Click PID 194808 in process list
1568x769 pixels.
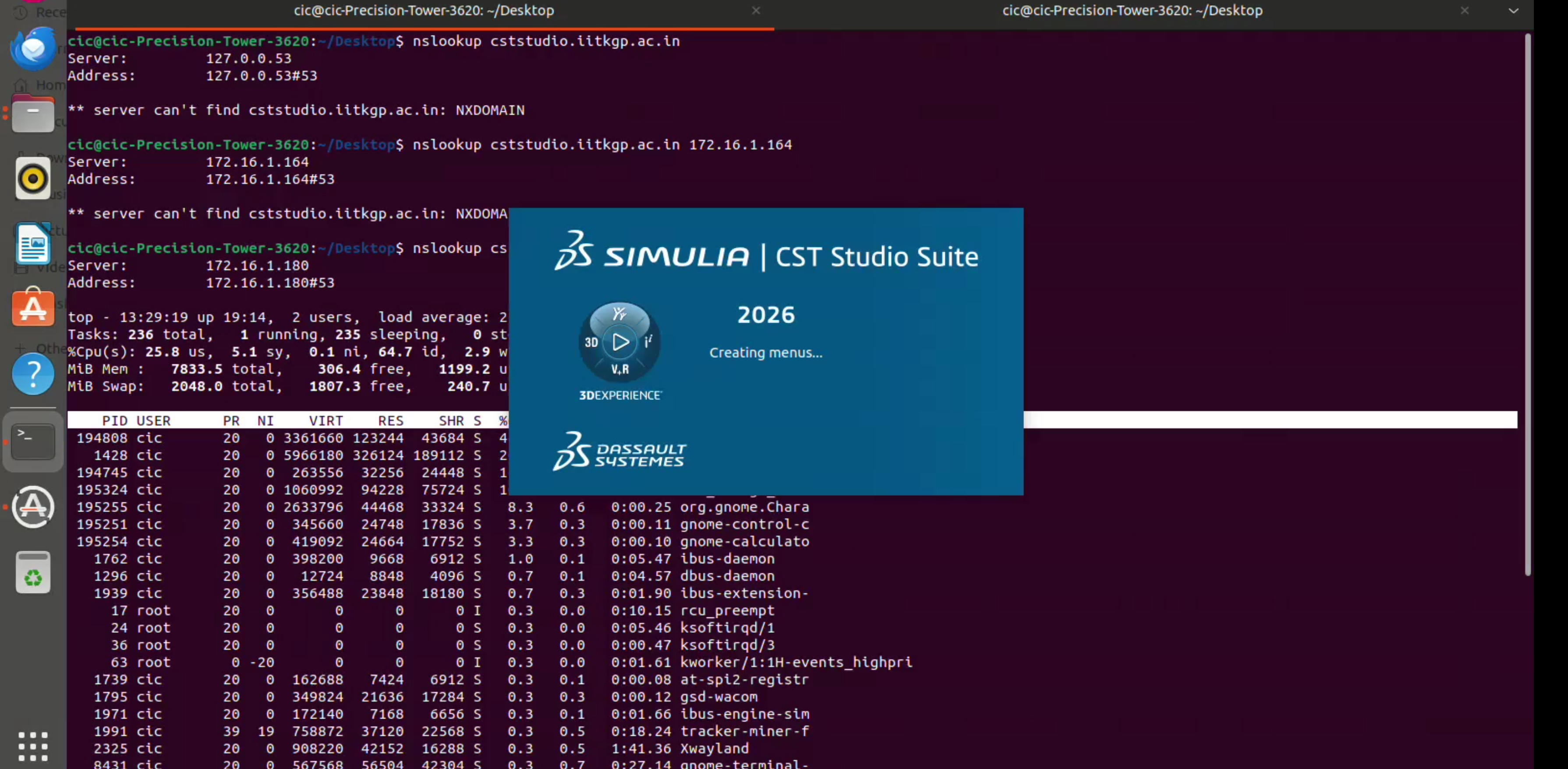point(102,438)
